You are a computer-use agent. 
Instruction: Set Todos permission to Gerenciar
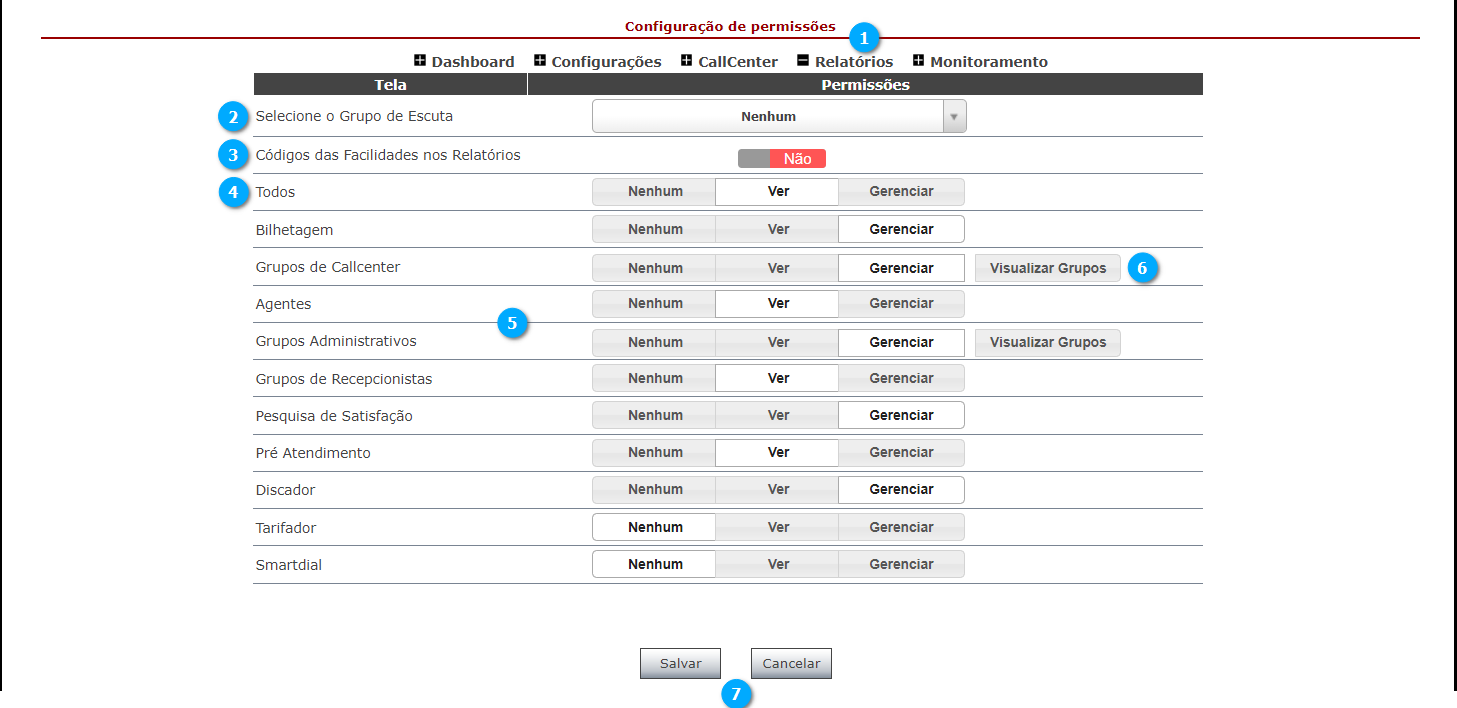pyautogui.click(x=901, y=192)
